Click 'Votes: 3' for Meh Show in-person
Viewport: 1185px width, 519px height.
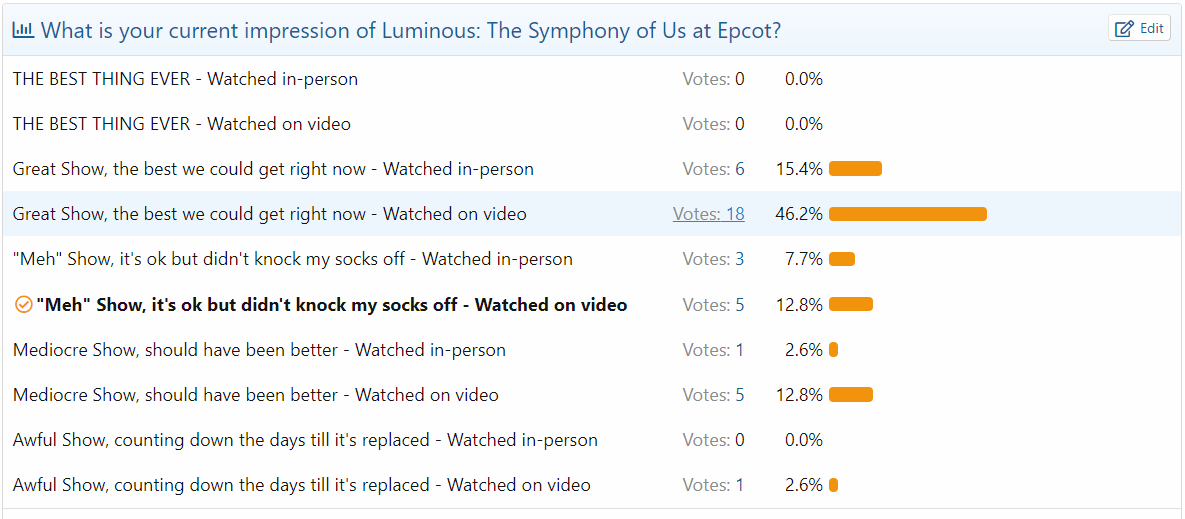[713, 259]
